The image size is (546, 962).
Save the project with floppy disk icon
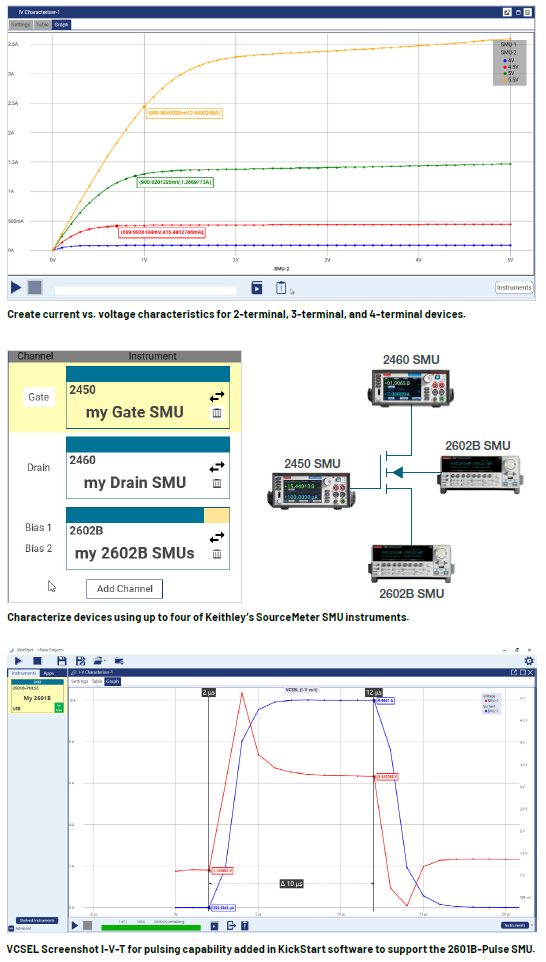61,661
